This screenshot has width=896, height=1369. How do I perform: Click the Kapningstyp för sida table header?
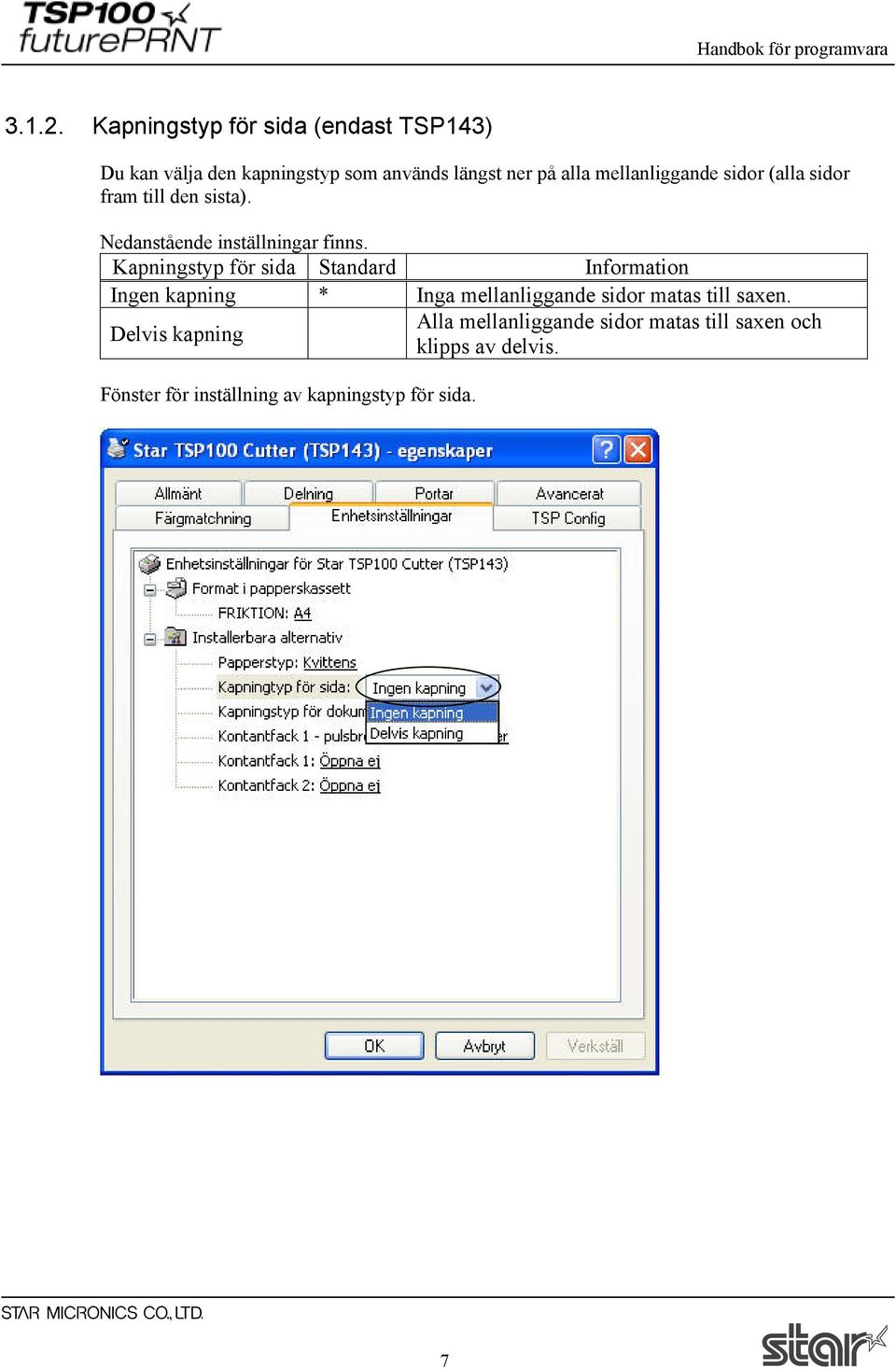[x=203, y=267]
